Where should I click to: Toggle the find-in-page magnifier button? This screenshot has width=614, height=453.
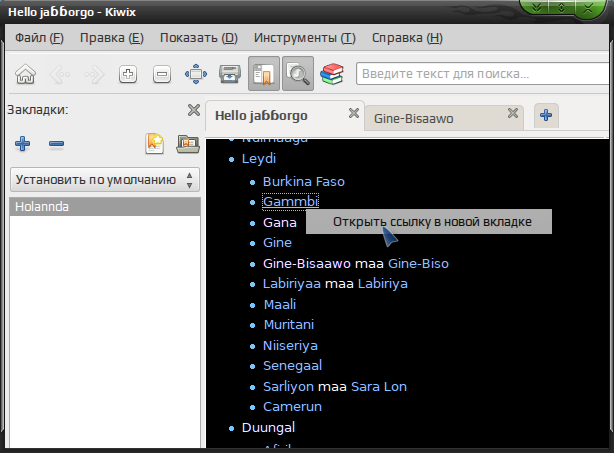coord(298,74)
